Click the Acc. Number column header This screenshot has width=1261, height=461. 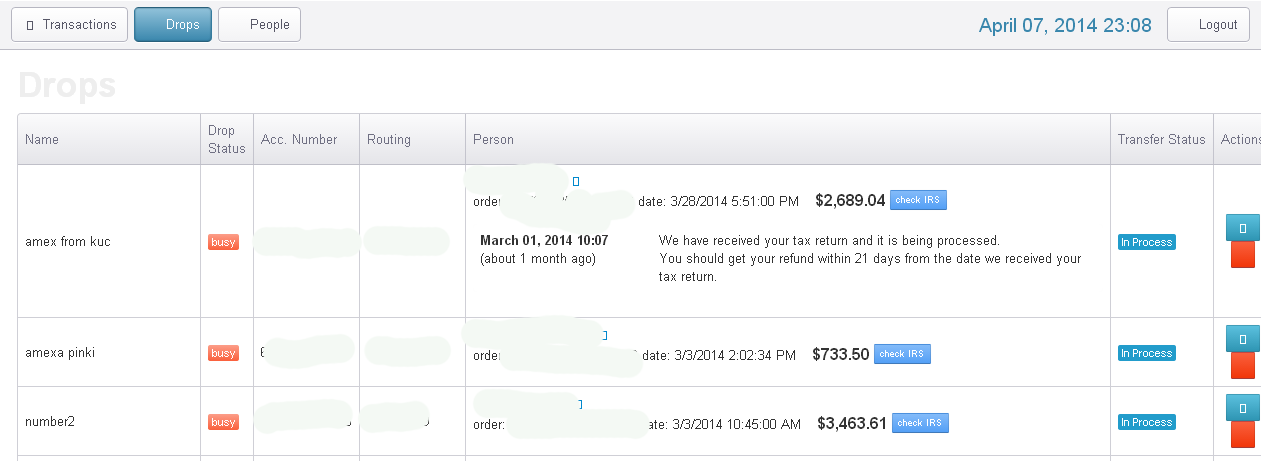tap(306, 140)
